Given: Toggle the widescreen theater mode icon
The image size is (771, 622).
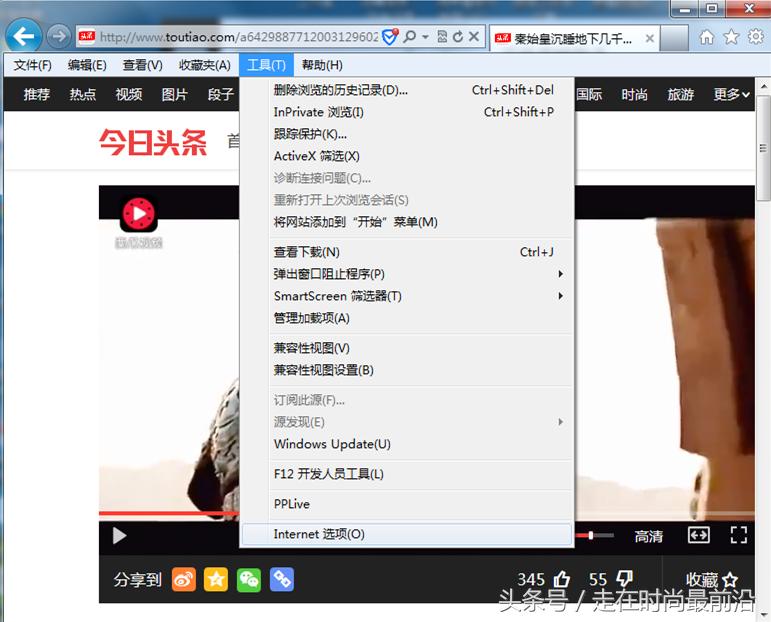Looking at the screenshot, I should [698, 535].
